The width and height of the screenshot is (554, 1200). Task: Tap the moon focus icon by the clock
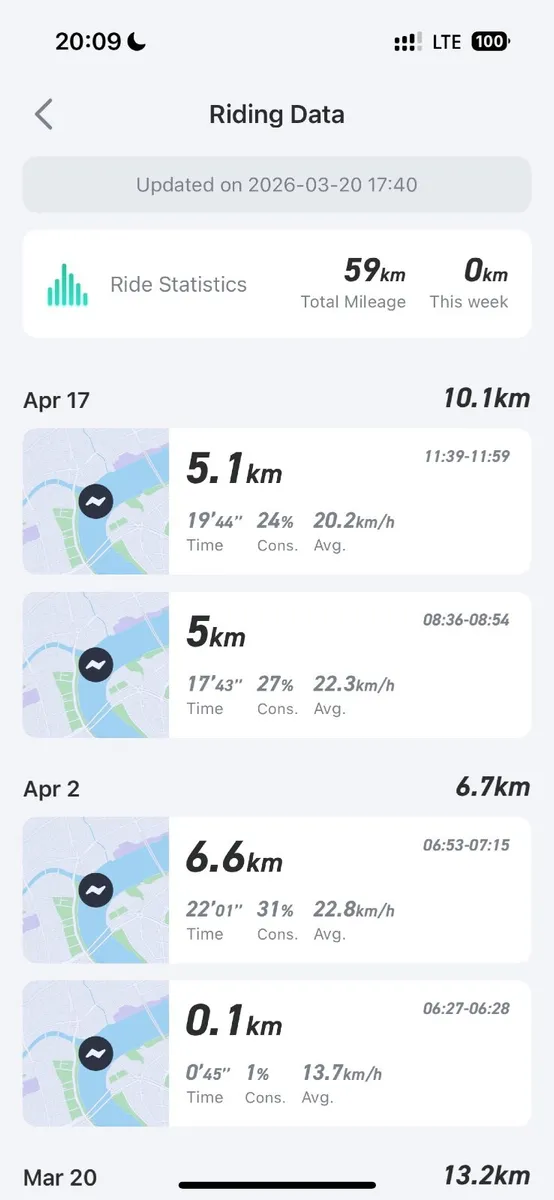coord(137,42)
